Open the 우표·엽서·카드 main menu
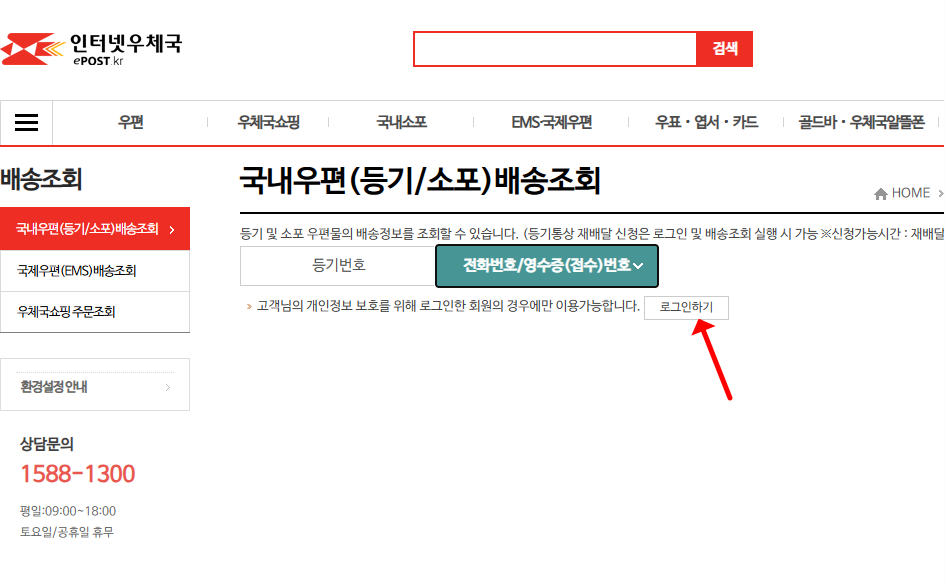Viewport: 945px width, 586px height. coord(706,122)
